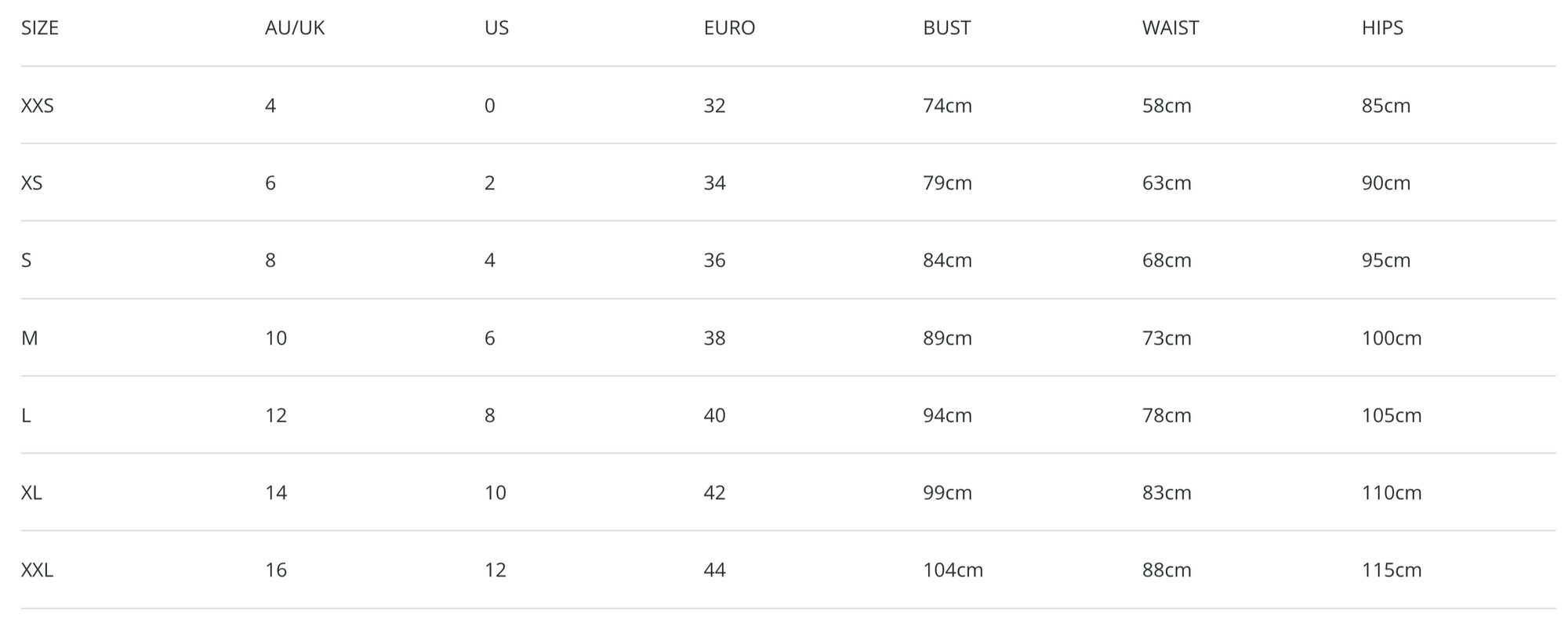Click the XS size label

pos(32,183)
